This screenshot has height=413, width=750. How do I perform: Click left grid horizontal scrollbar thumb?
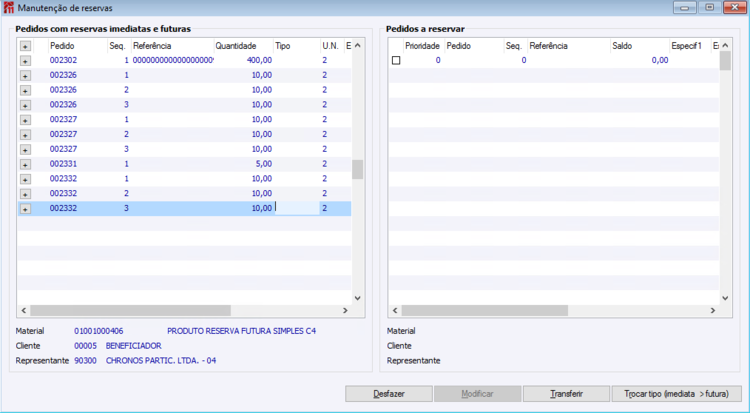(130, 311)
